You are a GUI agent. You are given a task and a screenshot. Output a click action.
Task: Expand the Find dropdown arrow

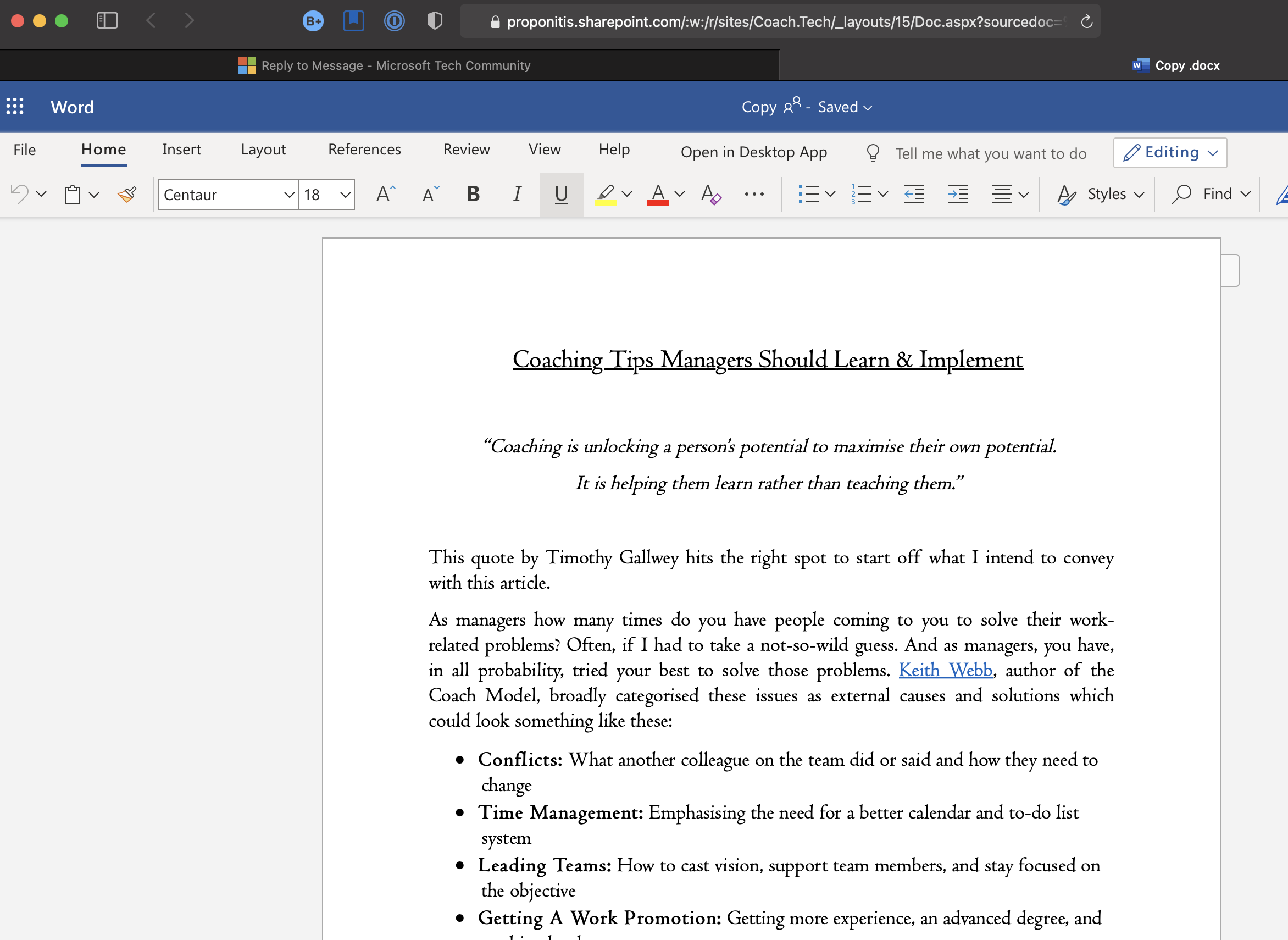point(1245,194)
